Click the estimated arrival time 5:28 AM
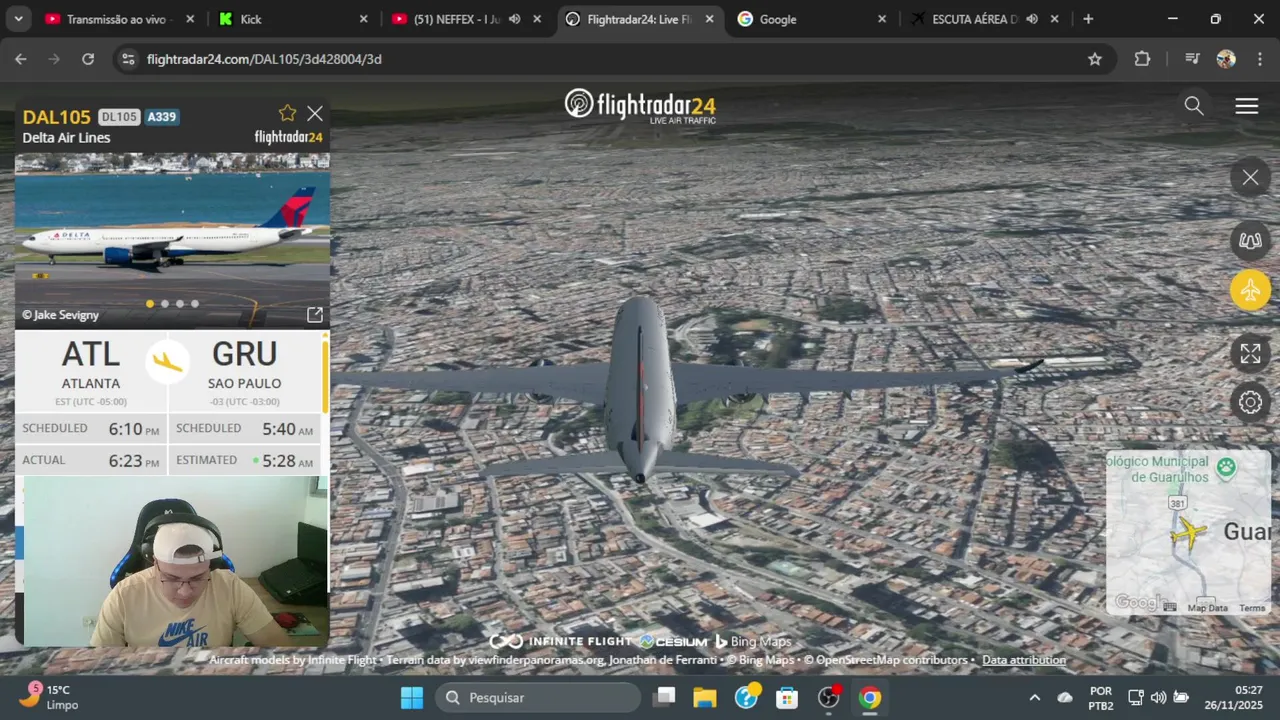Screen dimensions: 1280x720 287,461
